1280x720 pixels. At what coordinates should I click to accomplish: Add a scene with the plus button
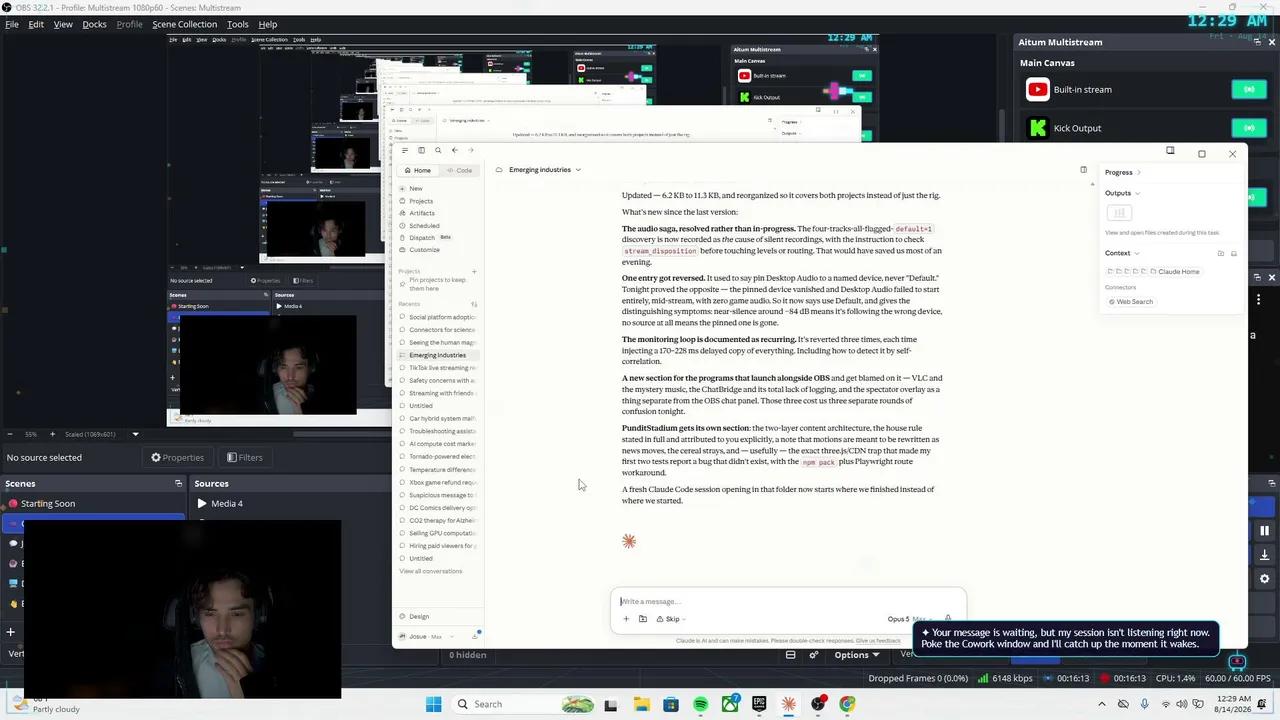tap(10, 632)
